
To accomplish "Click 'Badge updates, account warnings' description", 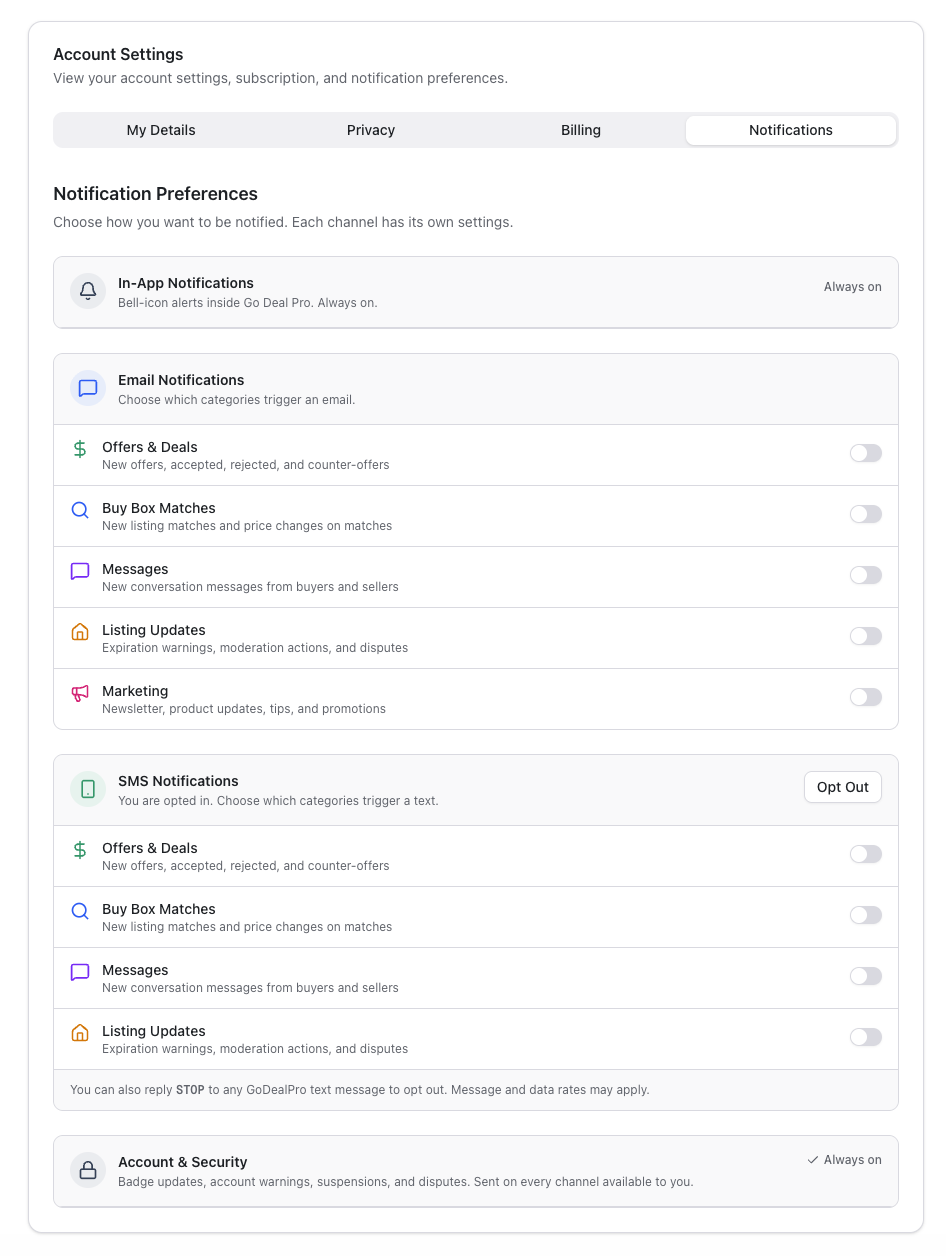I will [406, 1182].
